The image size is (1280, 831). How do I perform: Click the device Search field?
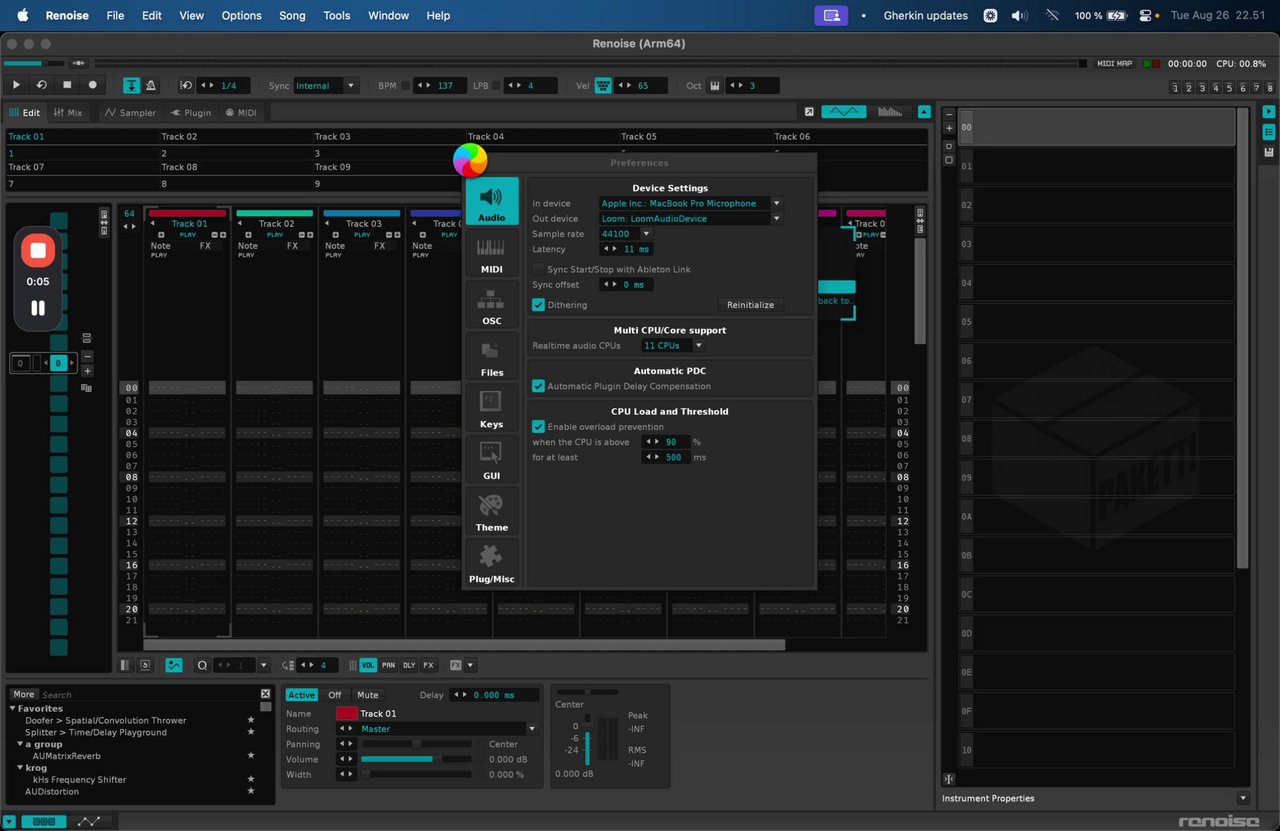click(x=148, y=694)
